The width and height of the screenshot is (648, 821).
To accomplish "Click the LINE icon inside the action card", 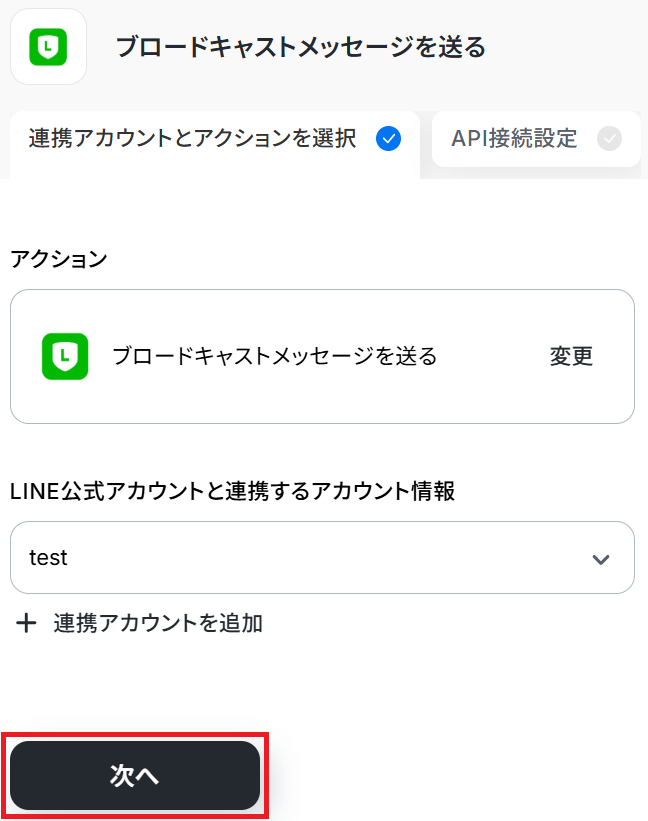I will (x=65, y=356).
